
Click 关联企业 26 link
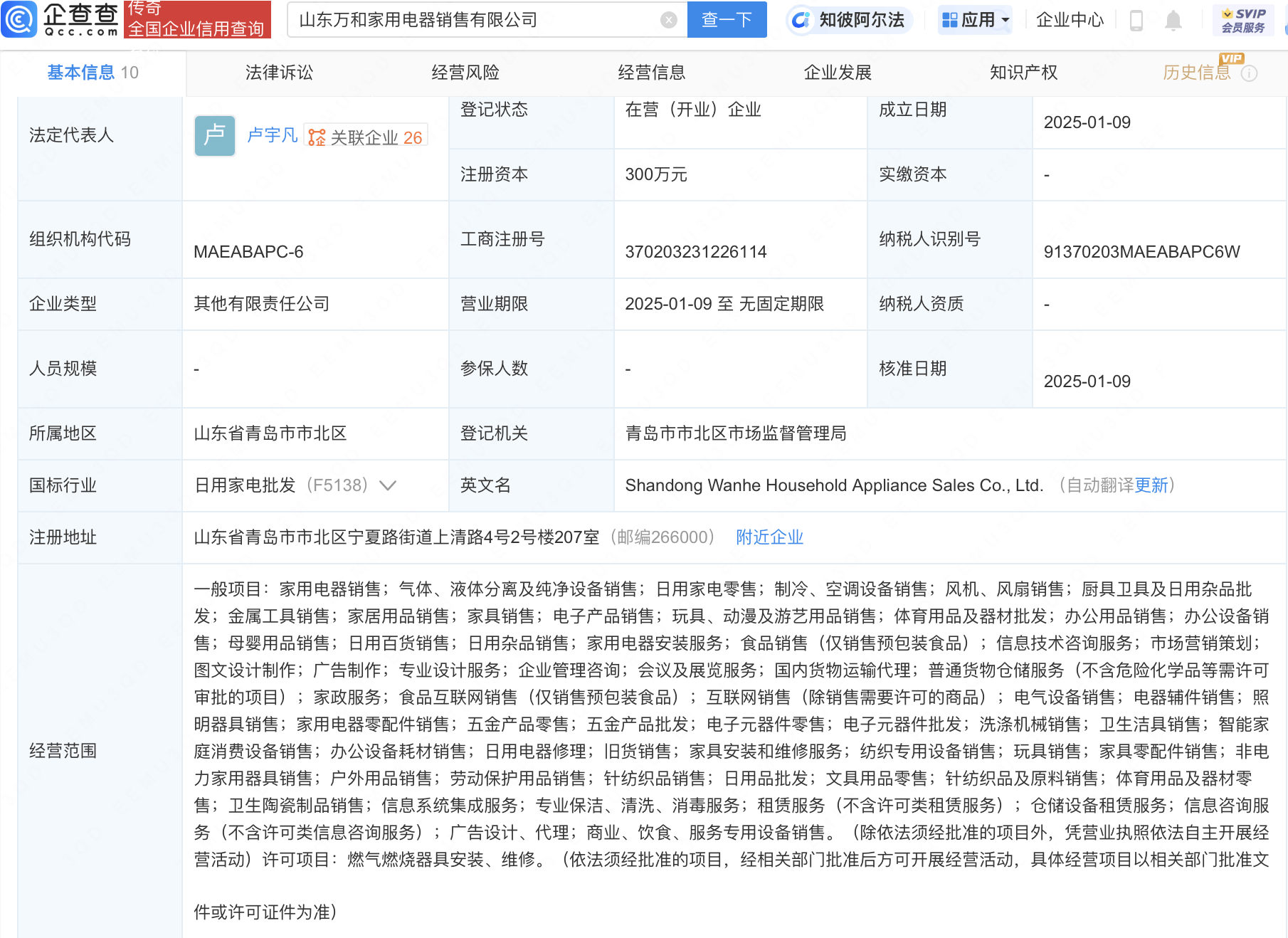coord(365,137)
